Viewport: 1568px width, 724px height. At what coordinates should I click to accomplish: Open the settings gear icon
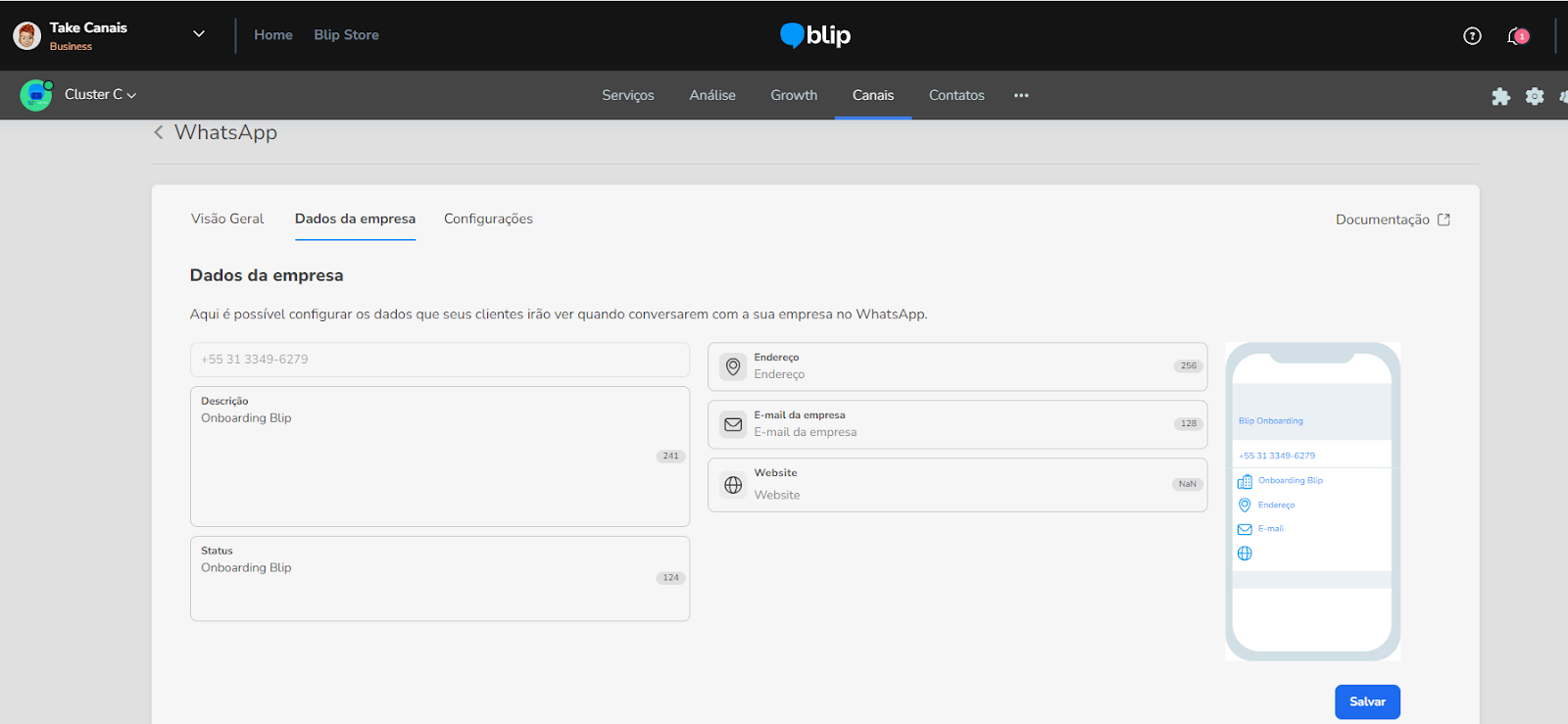[1535, 96]
